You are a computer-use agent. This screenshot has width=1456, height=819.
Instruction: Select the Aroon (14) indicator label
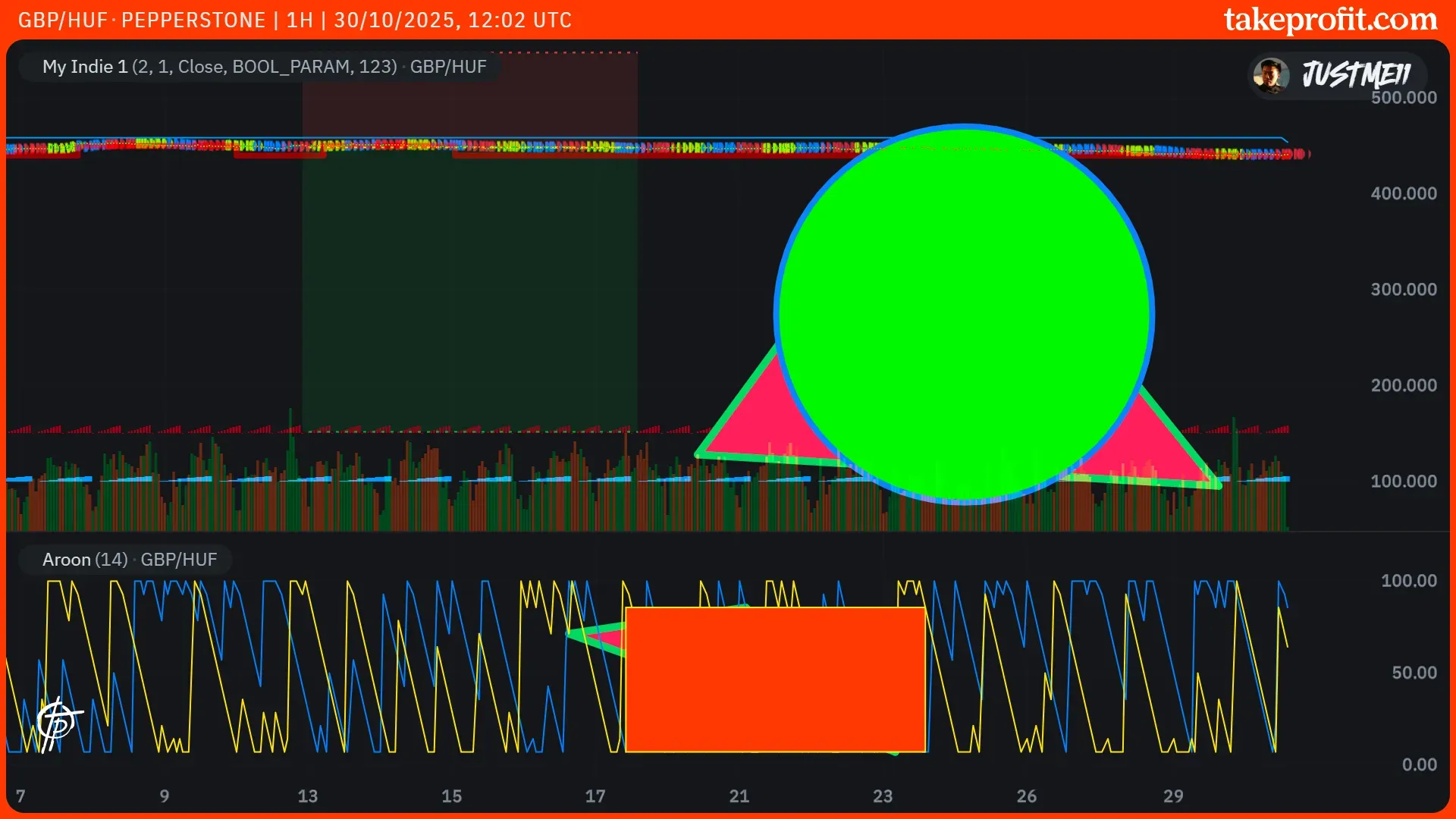click(x=84, y=560)
